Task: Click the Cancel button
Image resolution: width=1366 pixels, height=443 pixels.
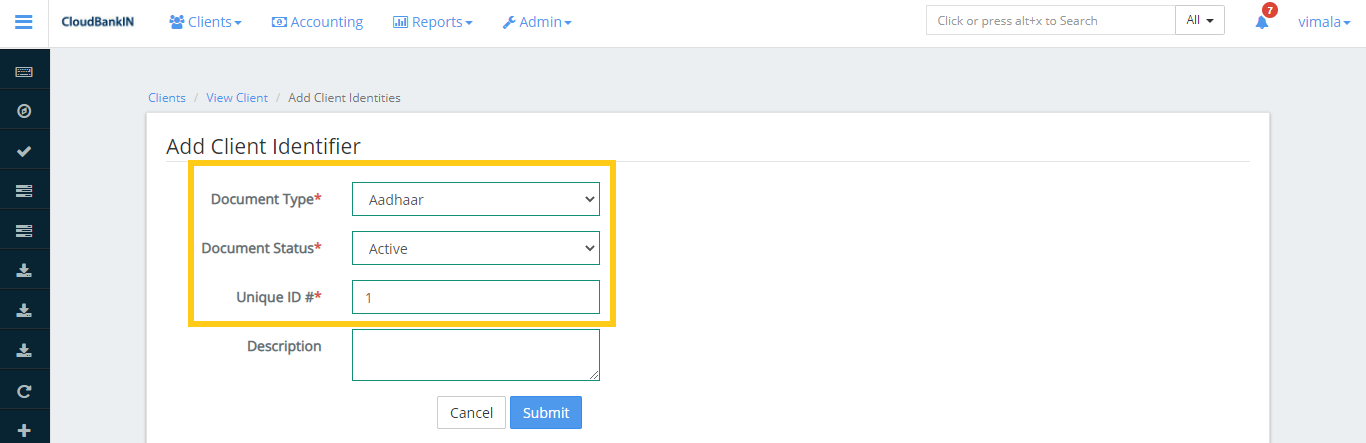Action: coord(471,413)
